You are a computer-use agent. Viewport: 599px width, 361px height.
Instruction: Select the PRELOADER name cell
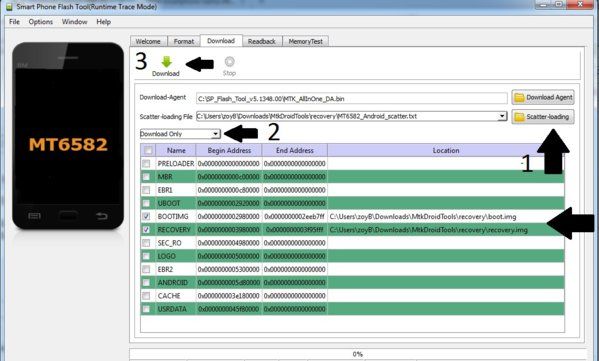[176, 164]
